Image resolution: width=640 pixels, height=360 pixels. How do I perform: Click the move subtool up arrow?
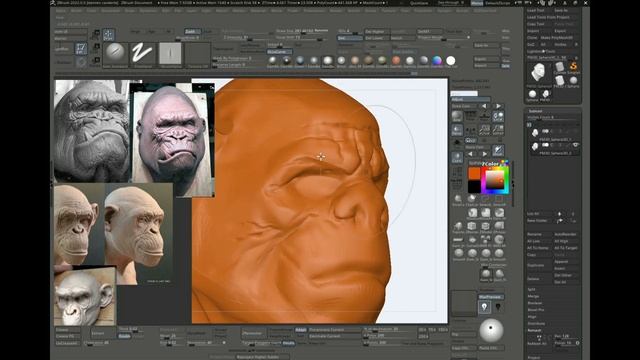point(560,213)
